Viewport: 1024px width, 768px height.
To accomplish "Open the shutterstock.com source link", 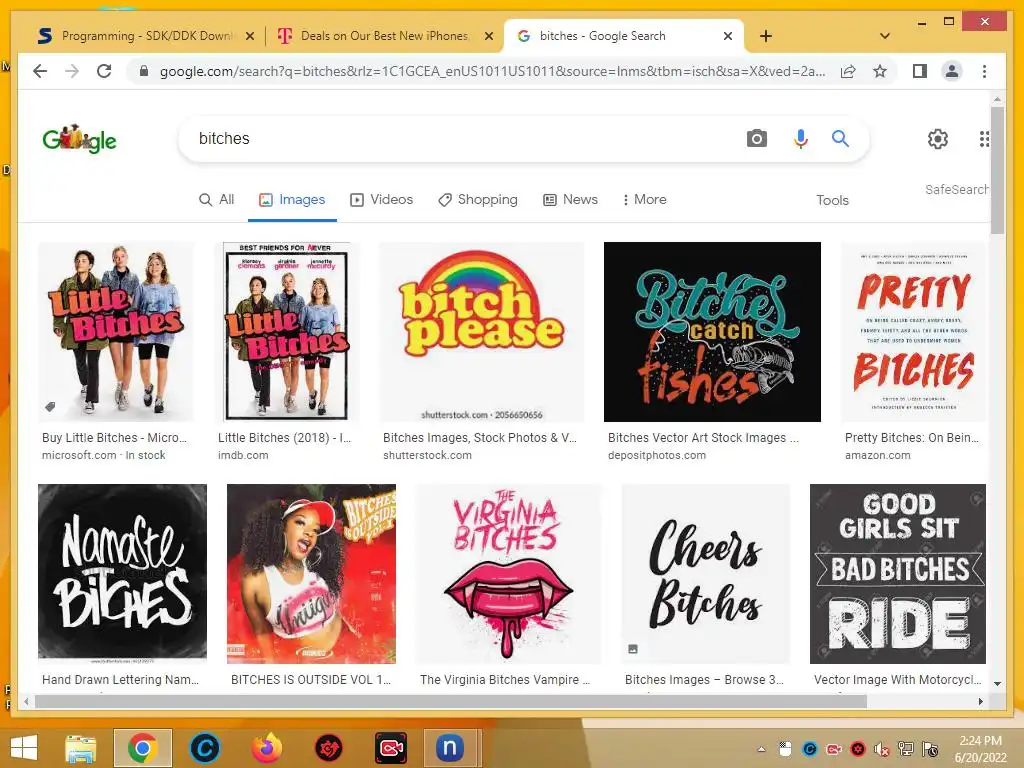I will (x=427, y=455).
